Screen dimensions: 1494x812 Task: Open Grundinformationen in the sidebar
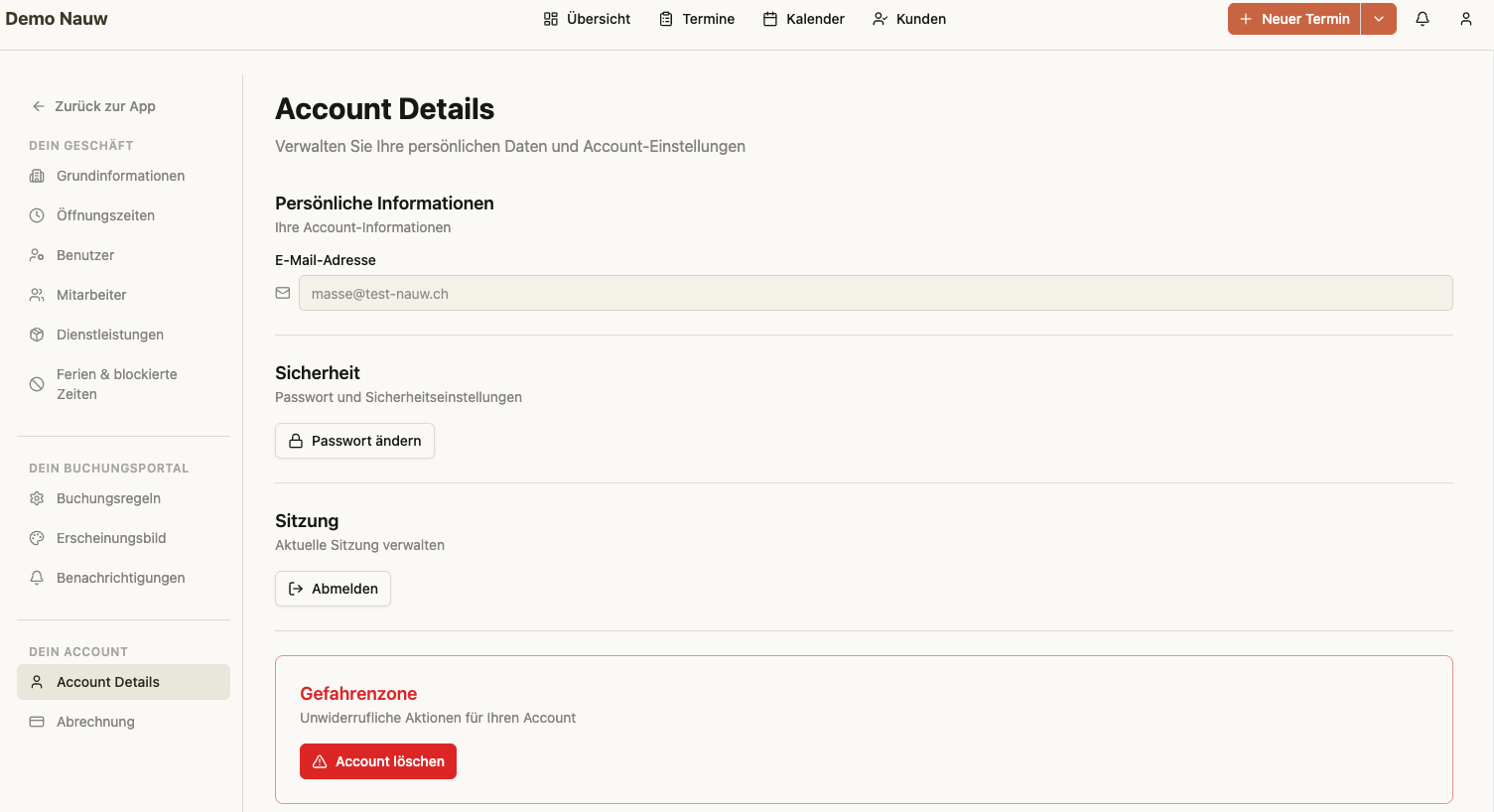click(123, 176)
